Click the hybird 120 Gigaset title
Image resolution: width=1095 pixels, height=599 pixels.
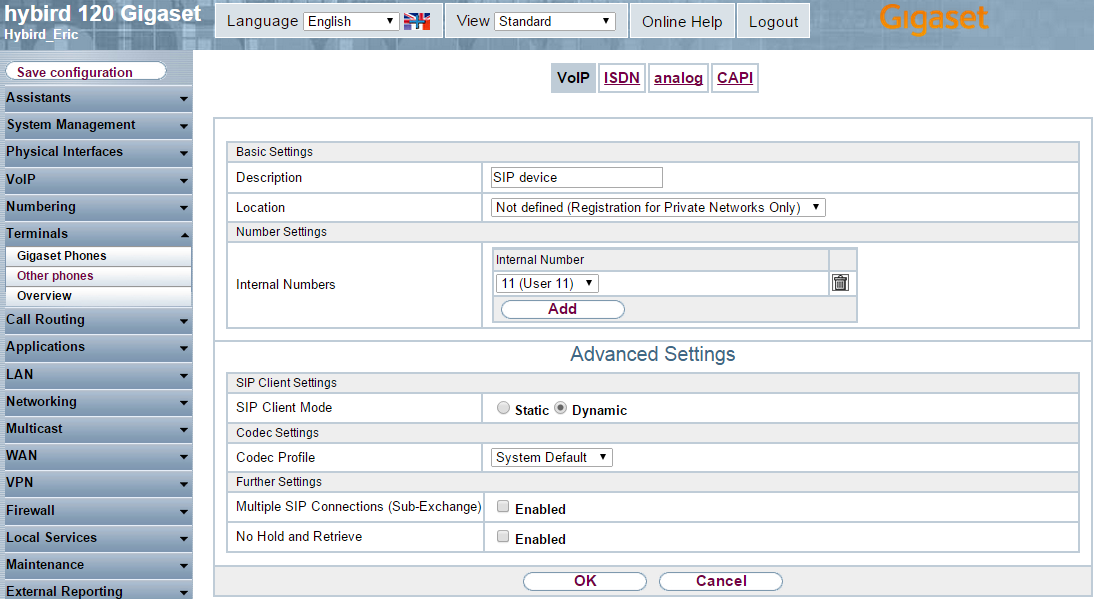coord(103,13)
